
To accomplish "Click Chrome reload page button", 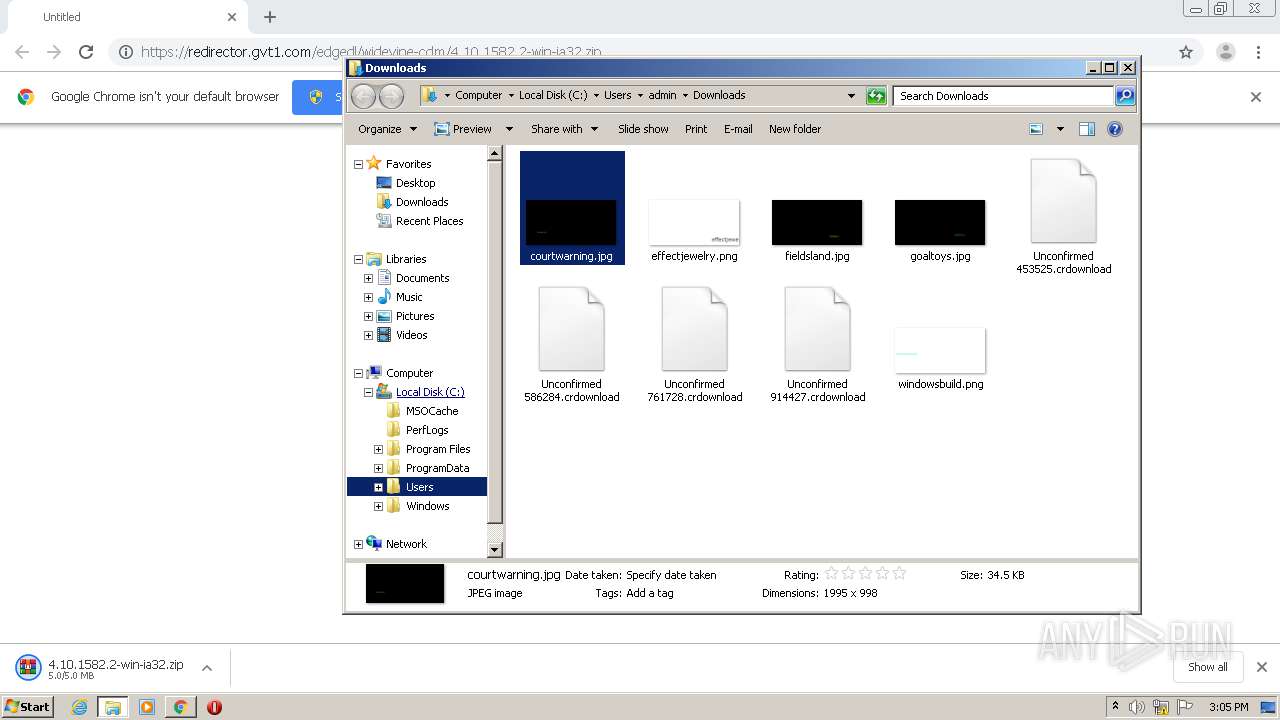I will 86,52.
